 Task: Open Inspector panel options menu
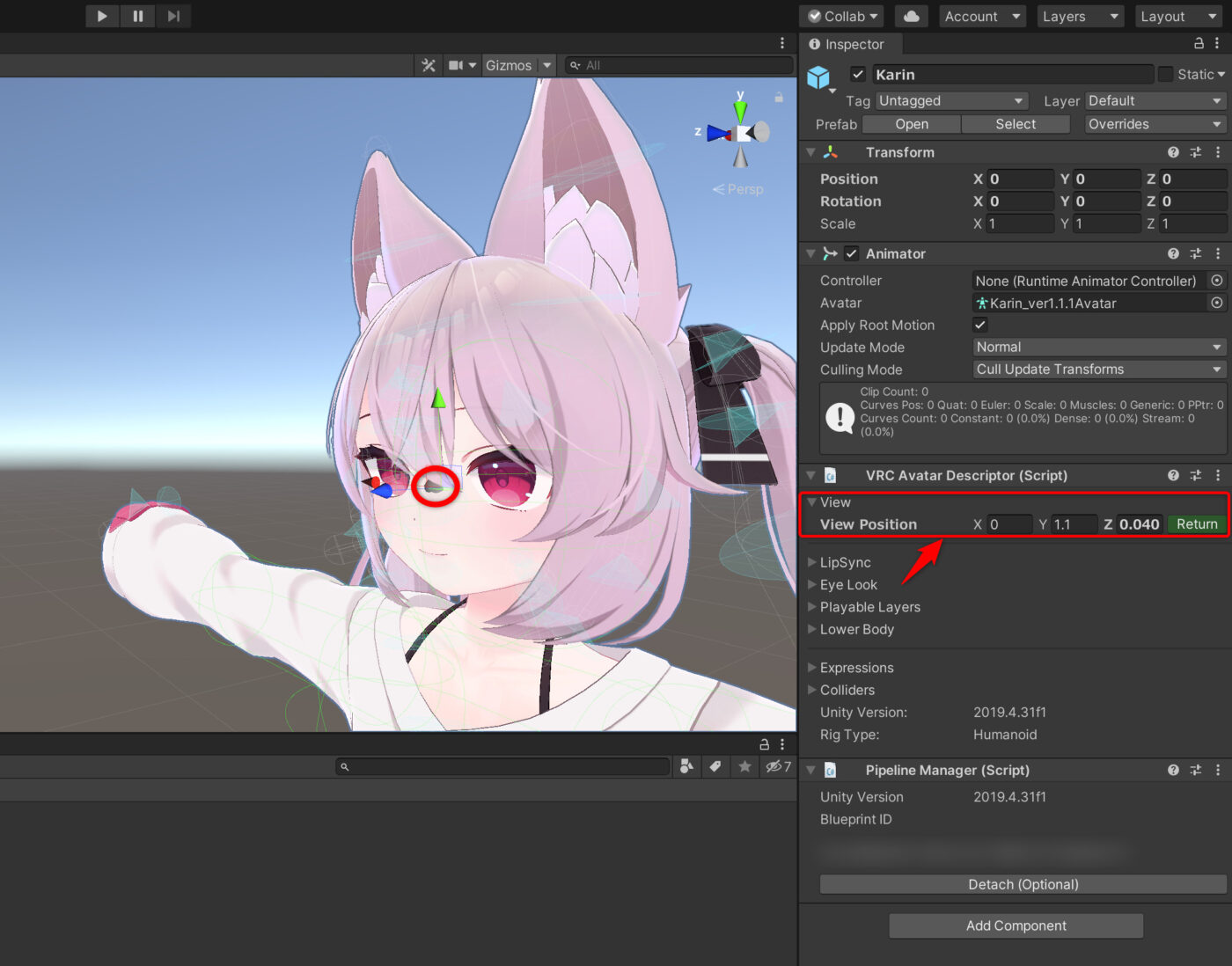[x=1217, y=43]
